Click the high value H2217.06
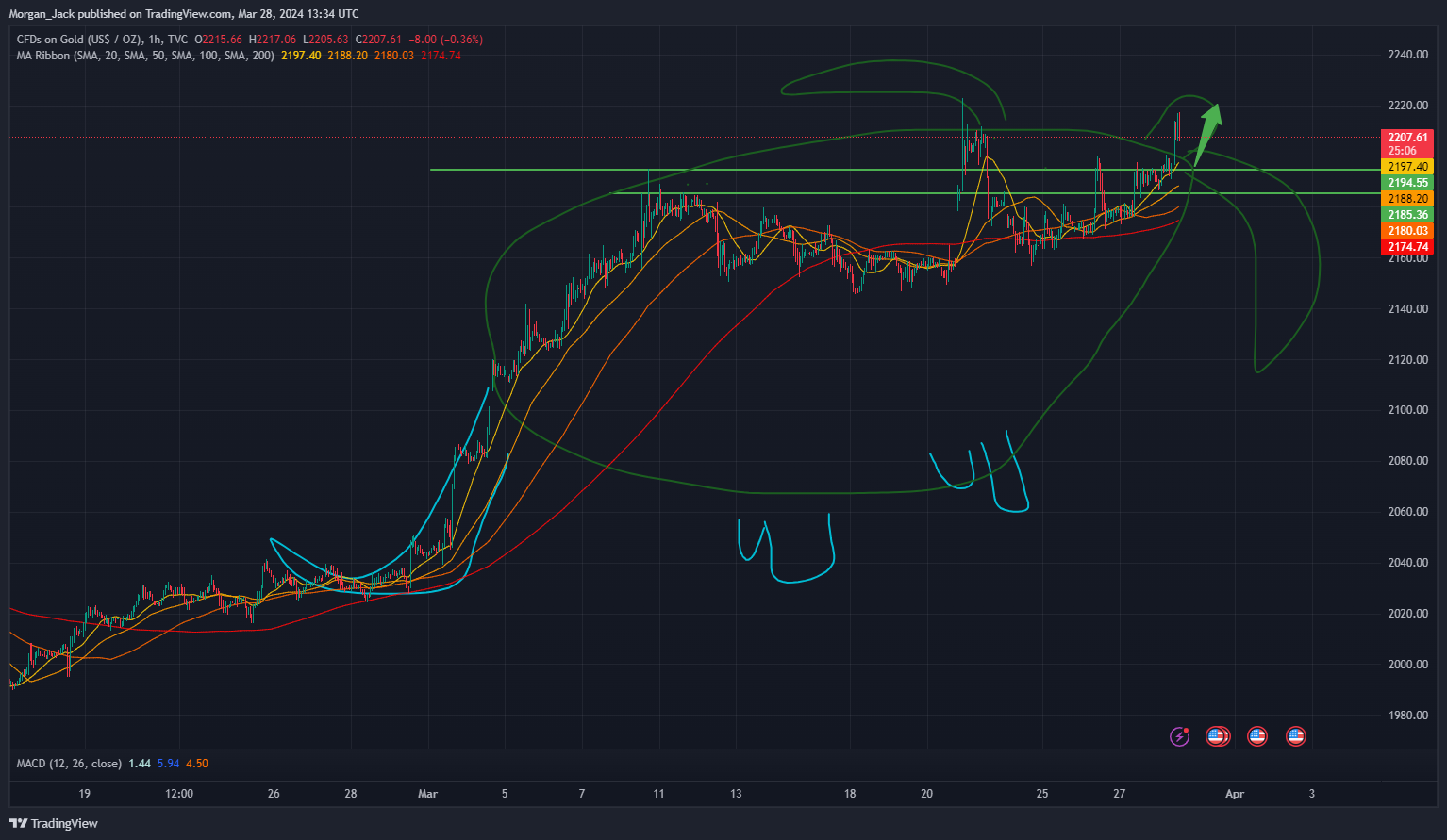The width and height of the screenshot is (1447, 840). pyautogui.click(x=273, y=40)
